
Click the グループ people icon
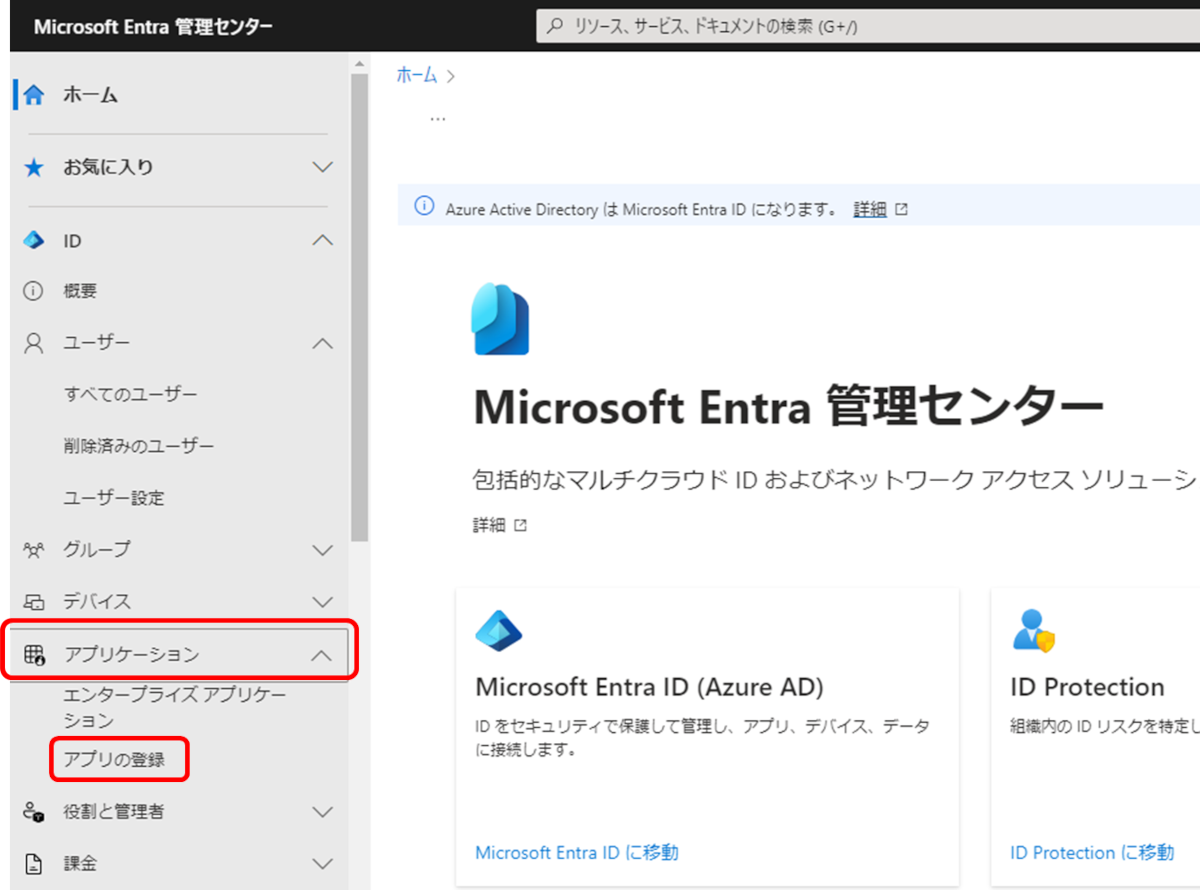34,549
